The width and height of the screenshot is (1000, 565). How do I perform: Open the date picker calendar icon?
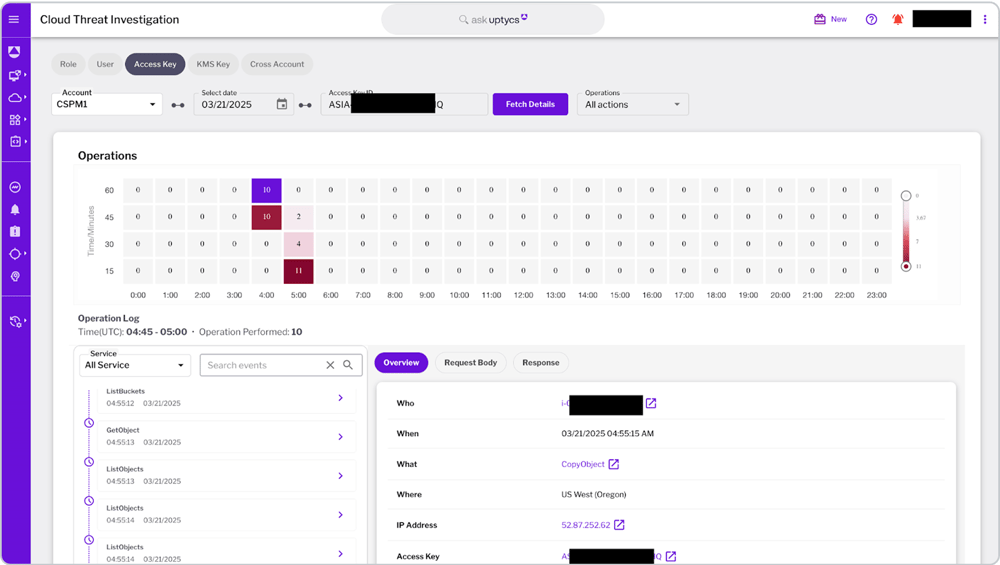(282, 104)
